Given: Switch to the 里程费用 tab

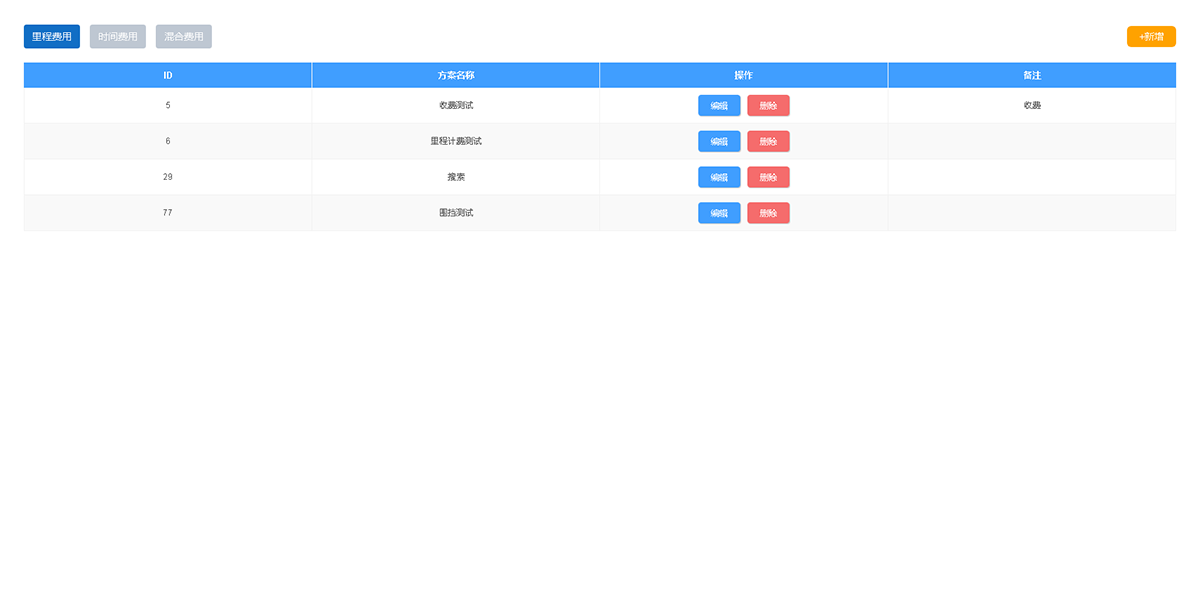Looking at the screenshot, I should 52,37.
